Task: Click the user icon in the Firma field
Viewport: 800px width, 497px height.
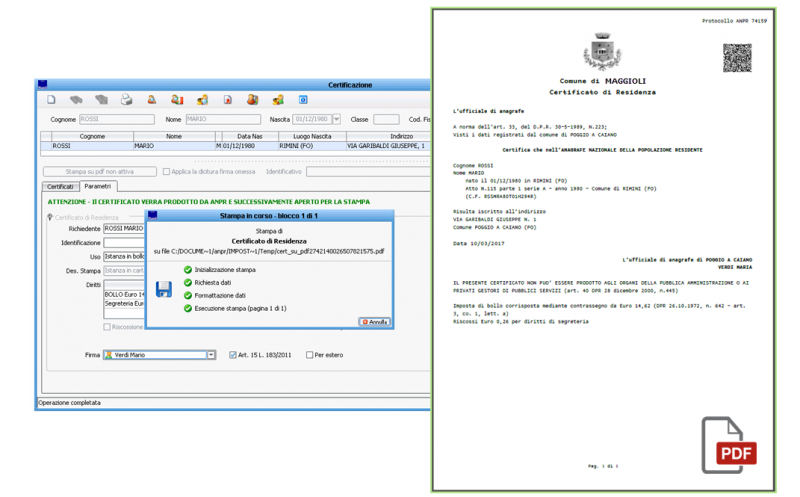Action: point(109,355)
